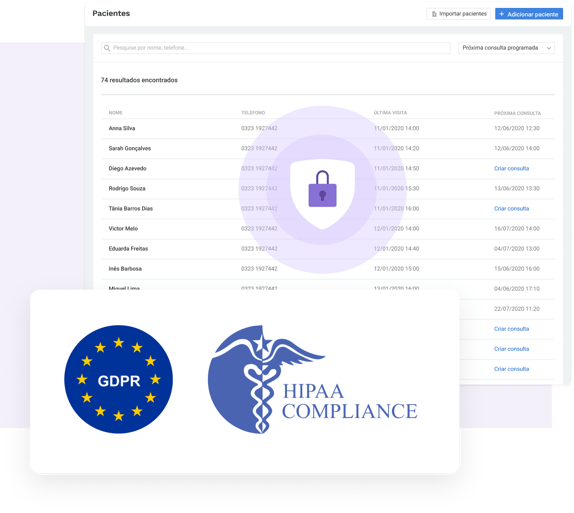Click the Pacientes page title

(111, 13)
